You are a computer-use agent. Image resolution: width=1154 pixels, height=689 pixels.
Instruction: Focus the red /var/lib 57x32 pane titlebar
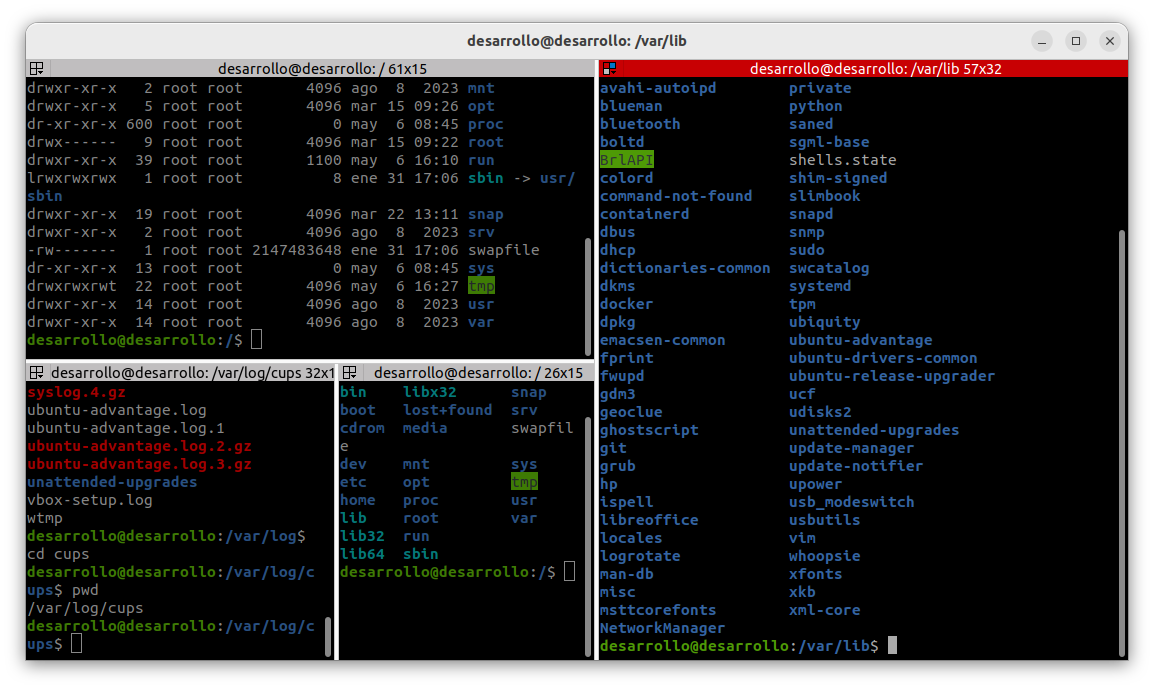click(x=875, y=69)
